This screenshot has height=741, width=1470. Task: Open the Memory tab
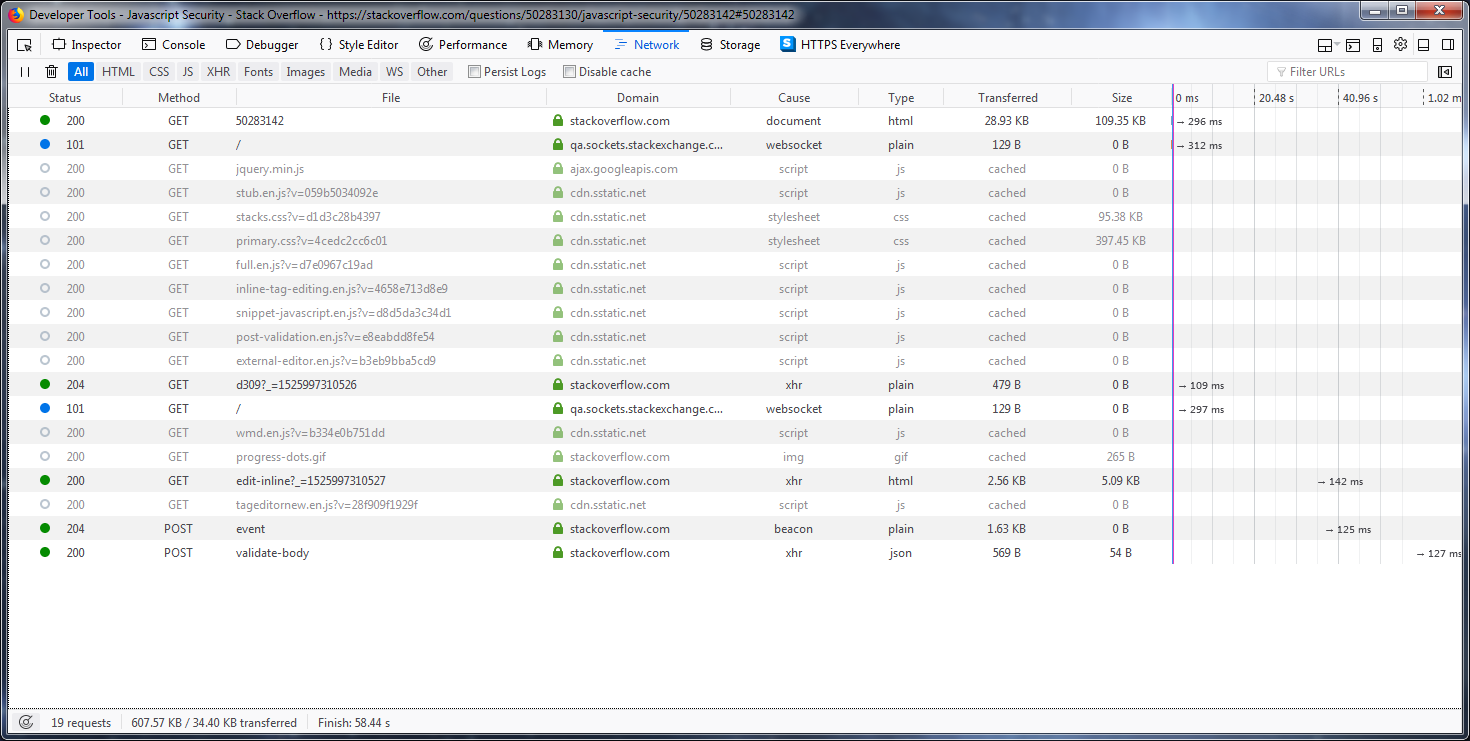560,45
